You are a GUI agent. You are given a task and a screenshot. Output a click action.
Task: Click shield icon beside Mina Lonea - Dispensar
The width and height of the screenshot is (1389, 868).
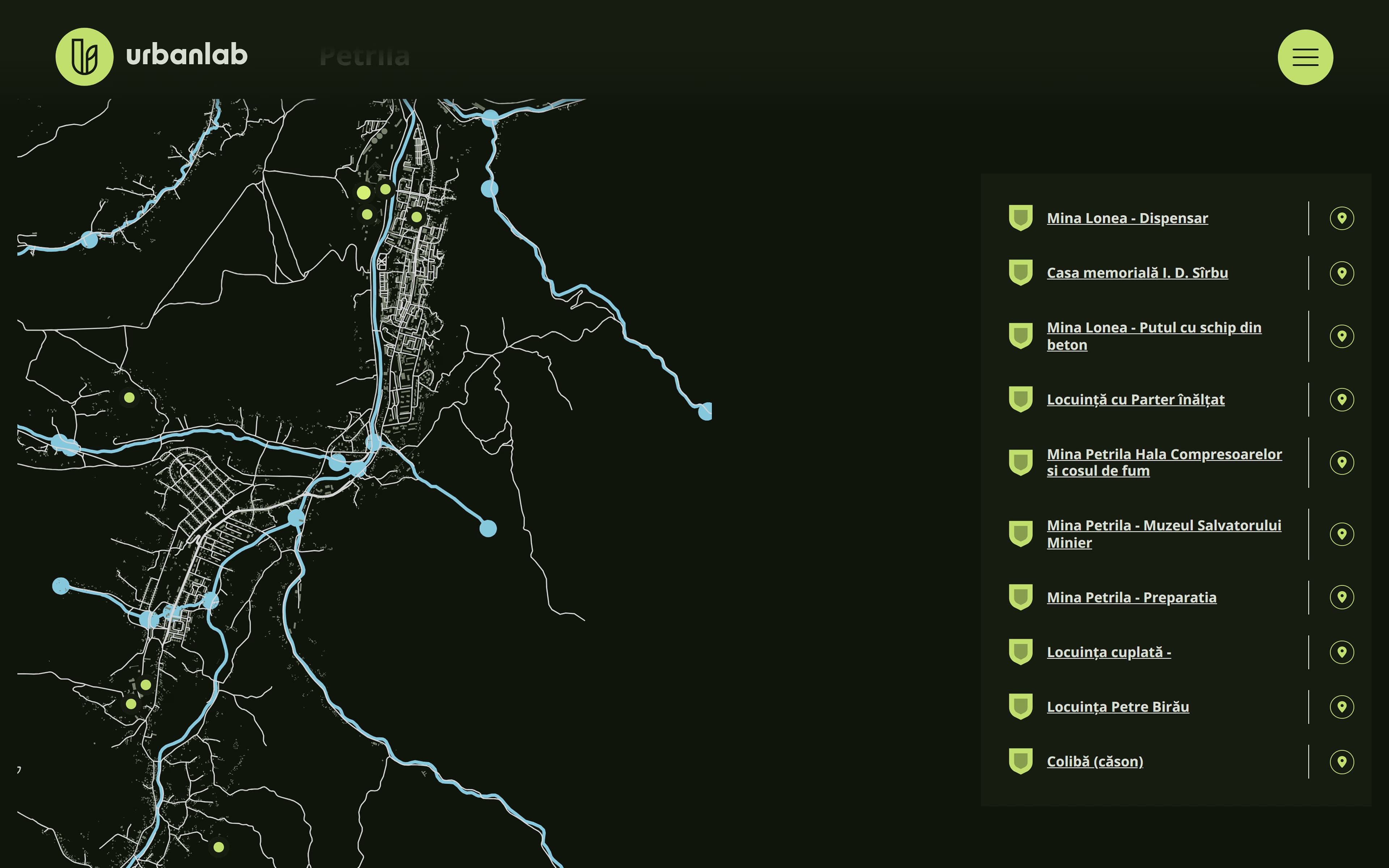click(x=1020, y=218)
